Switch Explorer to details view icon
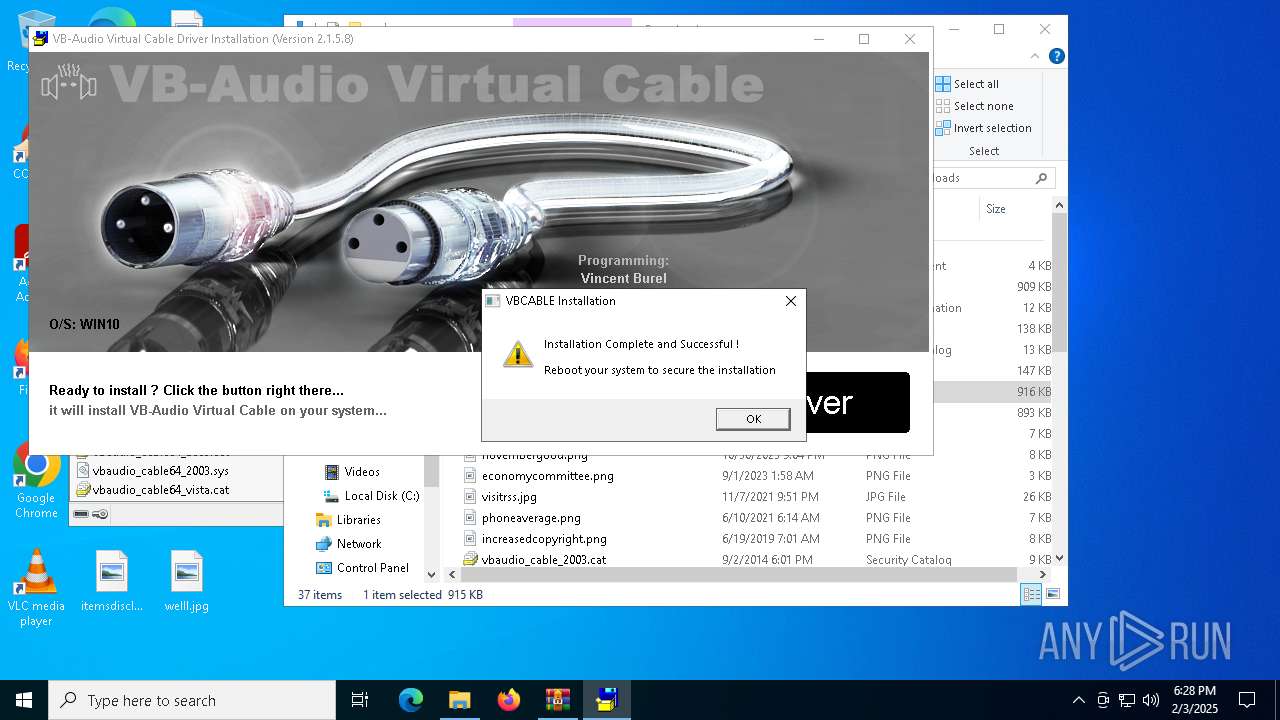This screenshot has height=720, width=1280. click(x=1031, y=595)
